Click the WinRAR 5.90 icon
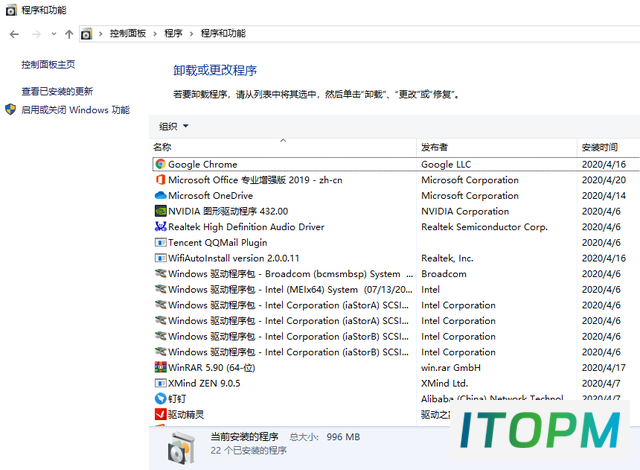Screen dimensions: 640x470 pos(160,367)
